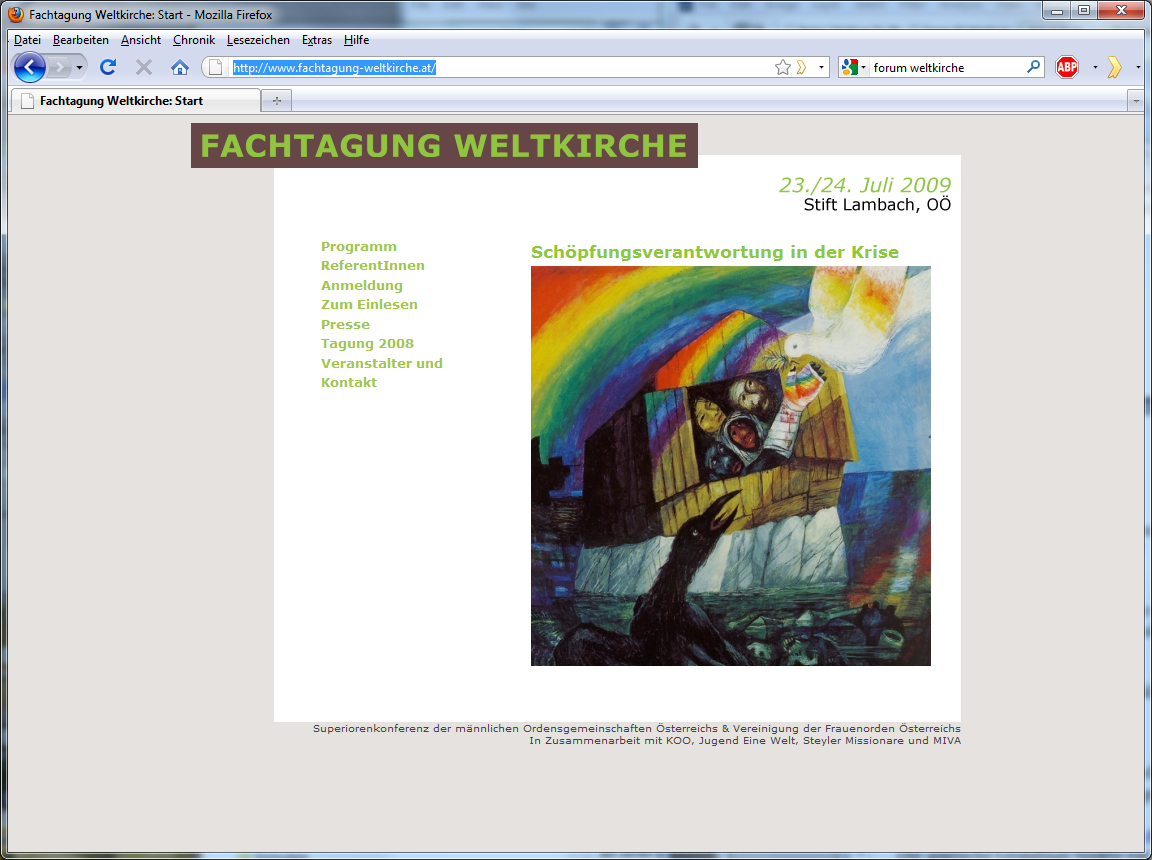Open the Programm link
The image size is (1152, 860).
[x=359, y=247]
